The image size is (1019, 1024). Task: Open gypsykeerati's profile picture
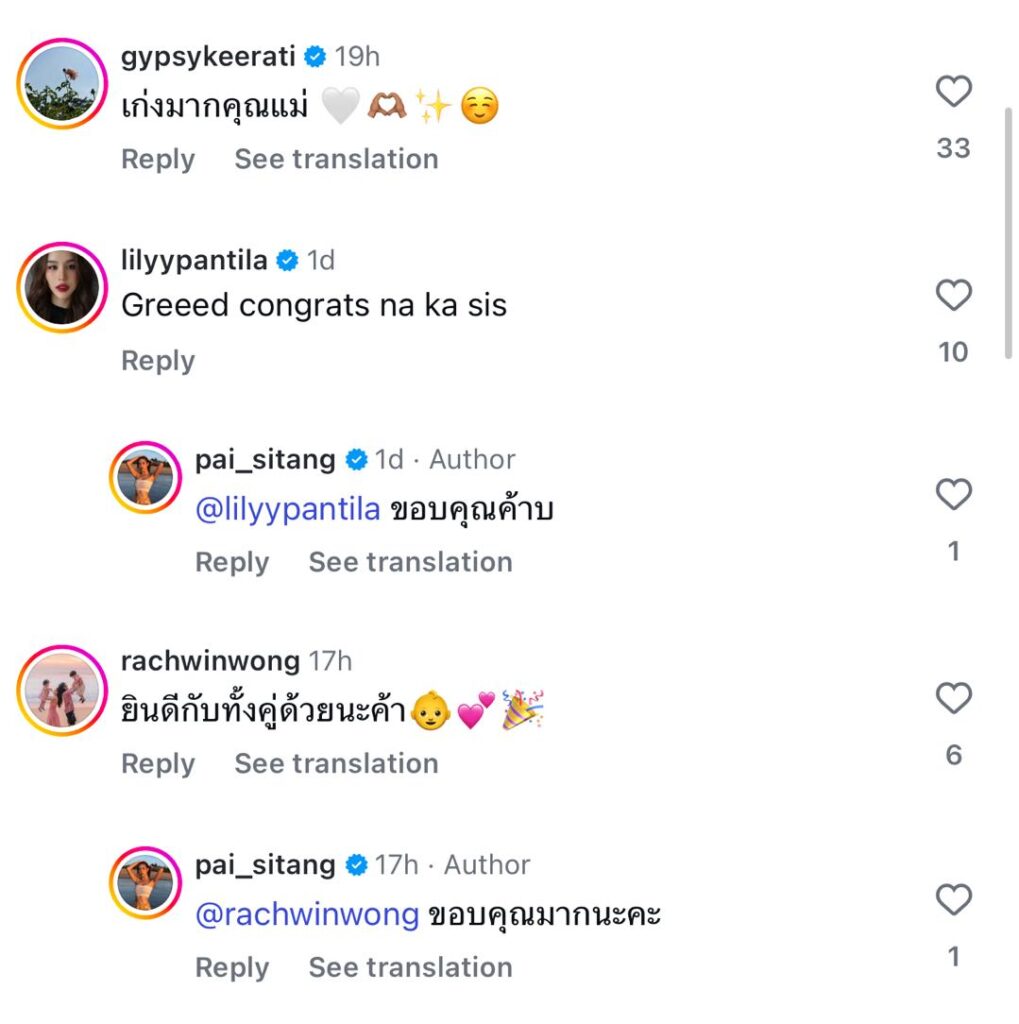(x=62, y=84)
